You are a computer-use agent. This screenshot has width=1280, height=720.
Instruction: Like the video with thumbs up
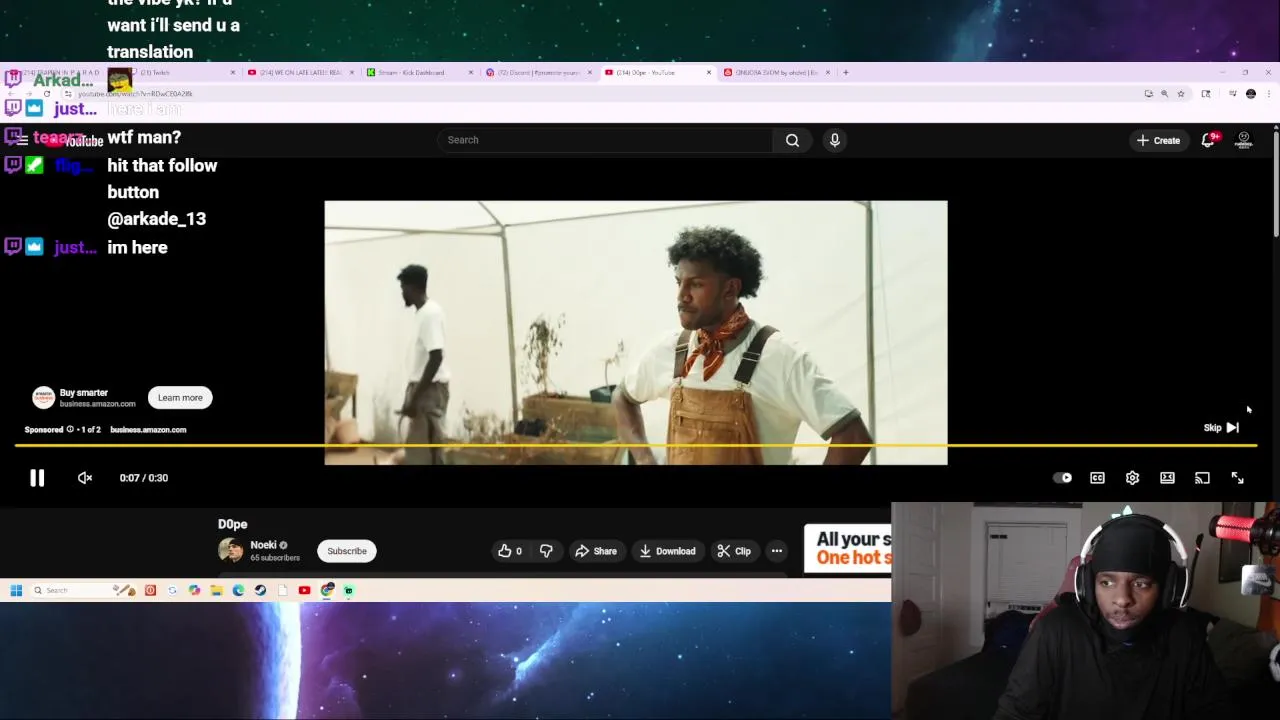510,551
